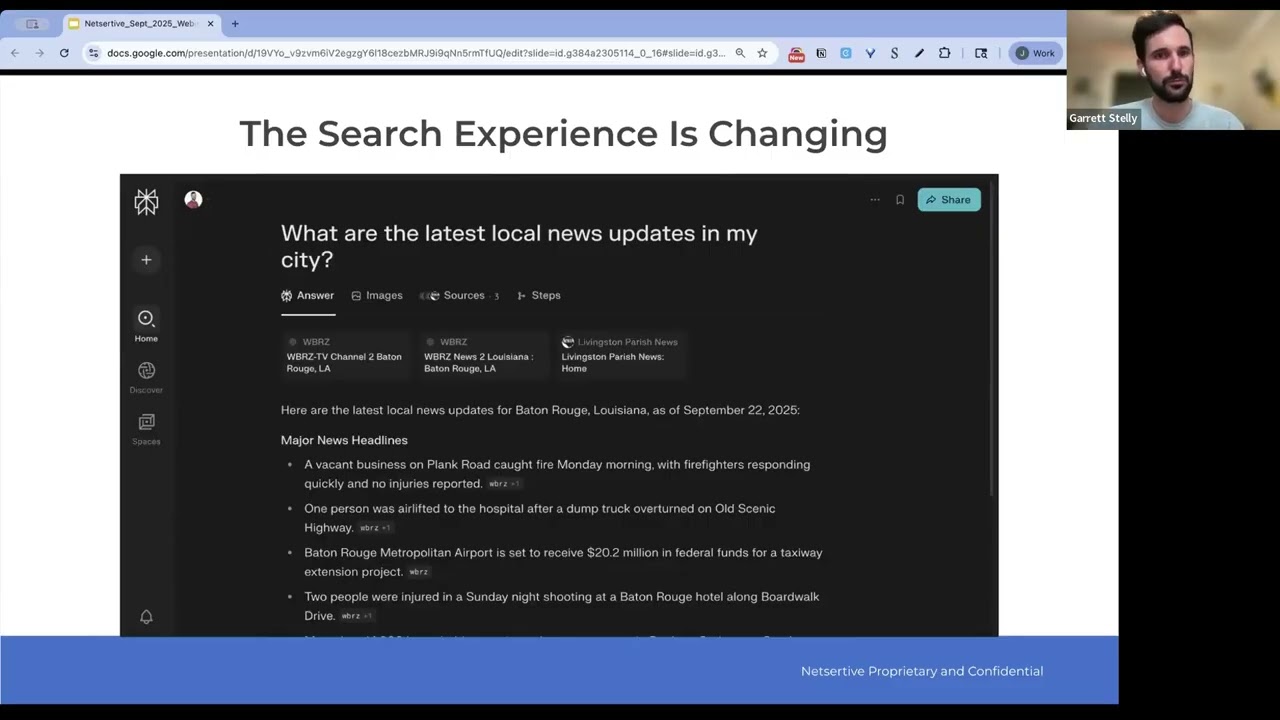The width and height of the screenshot is (1280, 720).
Task: Open Discover in Perplexity sidebar
Action: pos(146,377)
